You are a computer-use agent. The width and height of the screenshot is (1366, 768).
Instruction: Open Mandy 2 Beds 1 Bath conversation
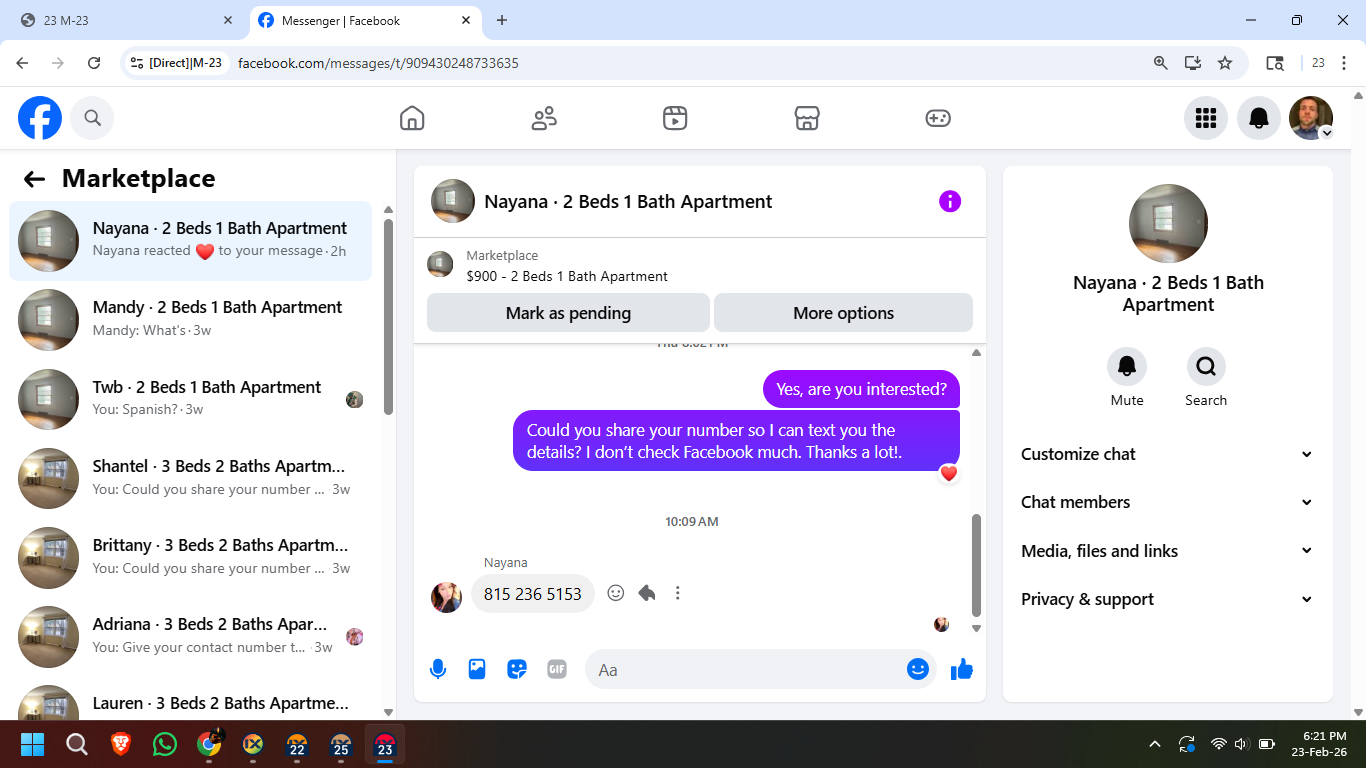click(190, 320)
